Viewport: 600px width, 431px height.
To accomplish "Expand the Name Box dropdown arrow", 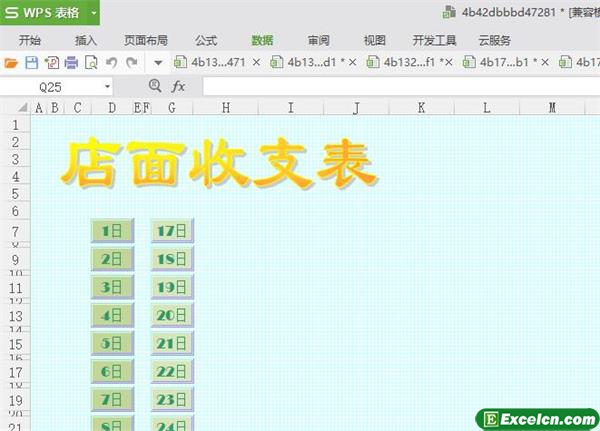I will (x=107, y=87).
